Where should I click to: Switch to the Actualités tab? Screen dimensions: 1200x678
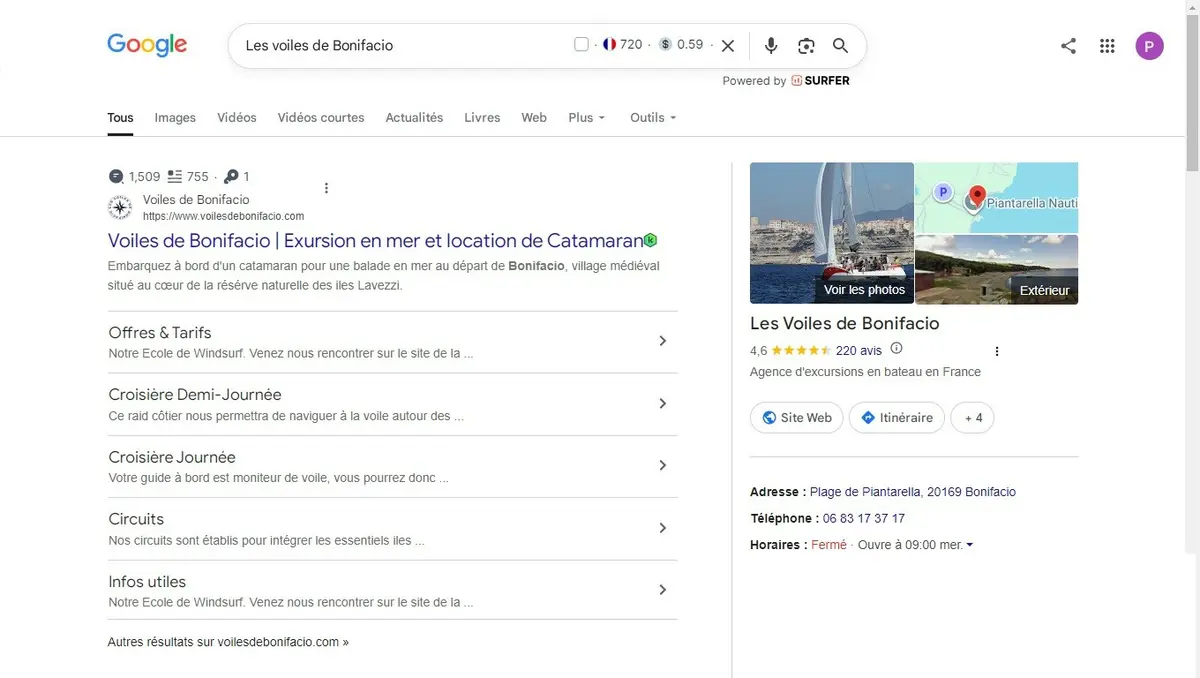point(414,117)
